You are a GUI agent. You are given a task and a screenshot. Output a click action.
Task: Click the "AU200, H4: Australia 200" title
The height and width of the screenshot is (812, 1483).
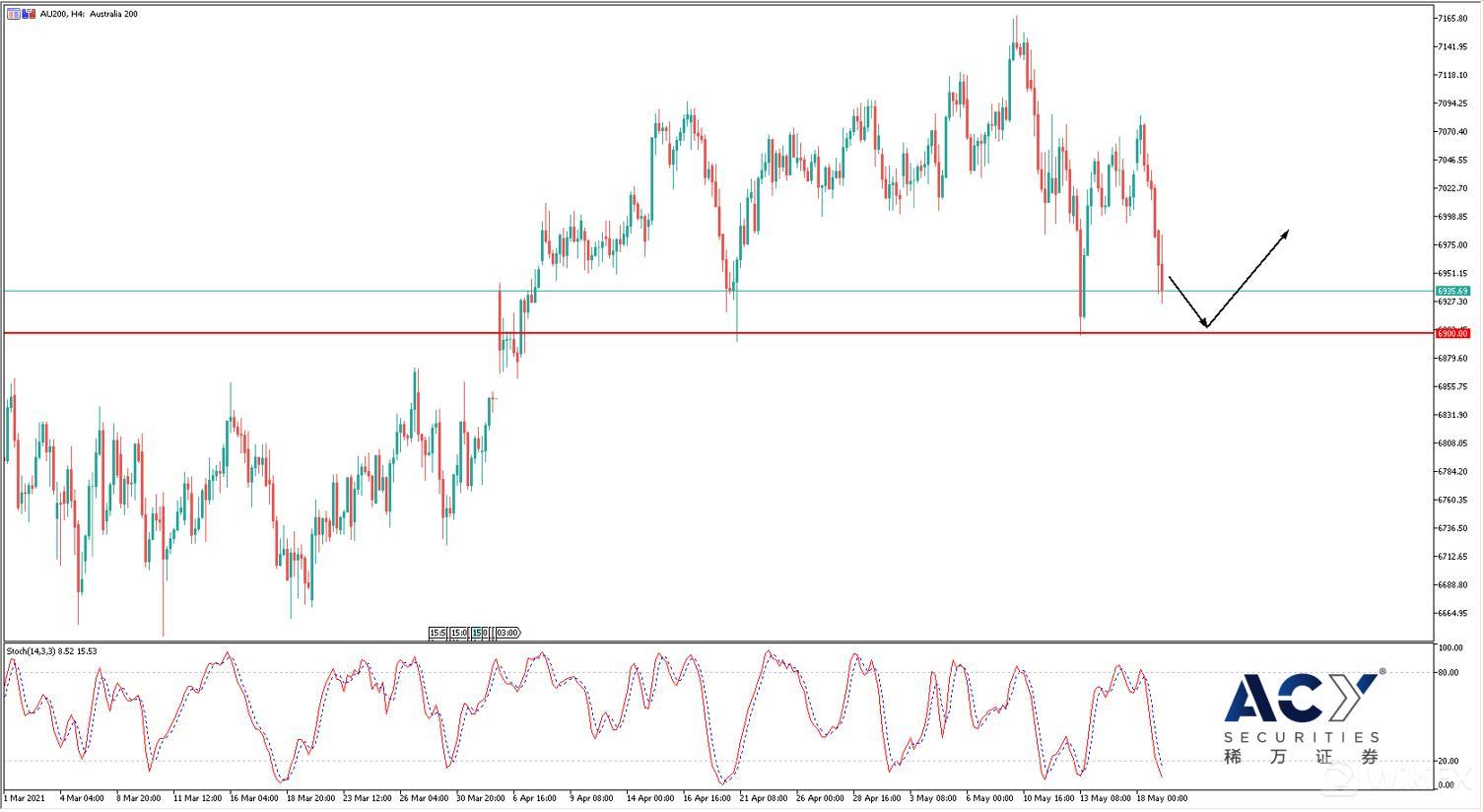(89, 14)
